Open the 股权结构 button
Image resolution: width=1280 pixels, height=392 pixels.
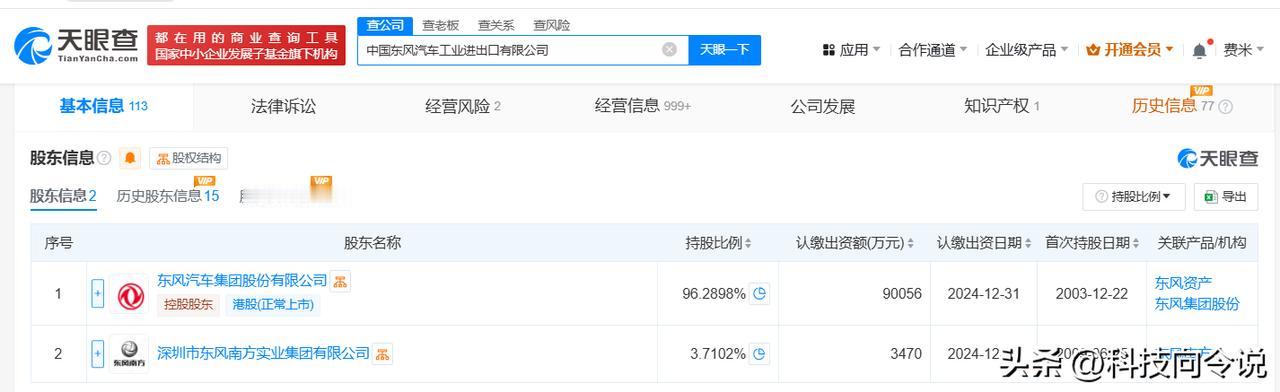coord(189,158)
